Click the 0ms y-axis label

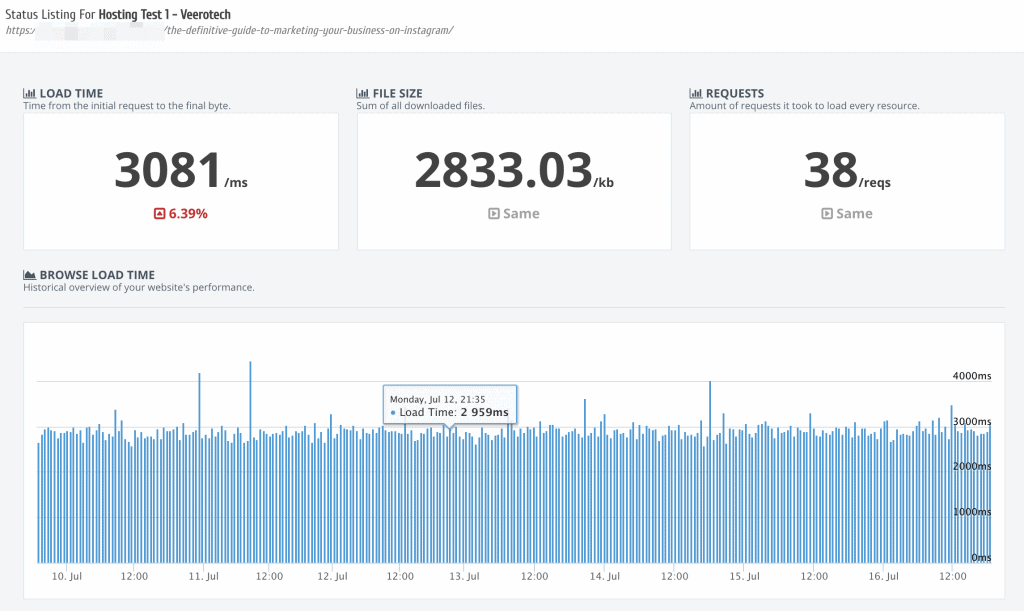(x=980, y=558)
